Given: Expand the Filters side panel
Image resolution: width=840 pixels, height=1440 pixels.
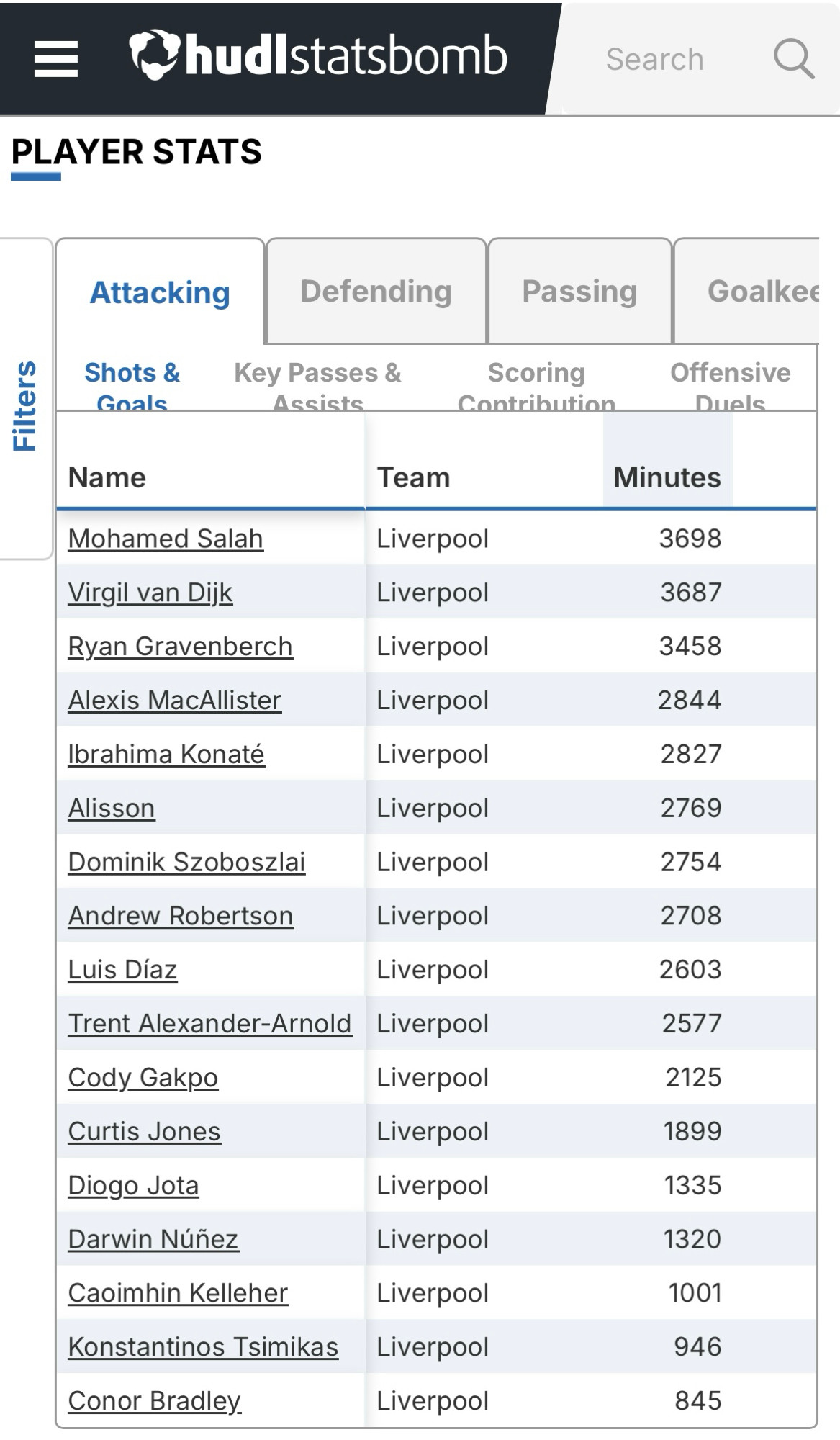Looking at the screenshot, I should point(25,405).
